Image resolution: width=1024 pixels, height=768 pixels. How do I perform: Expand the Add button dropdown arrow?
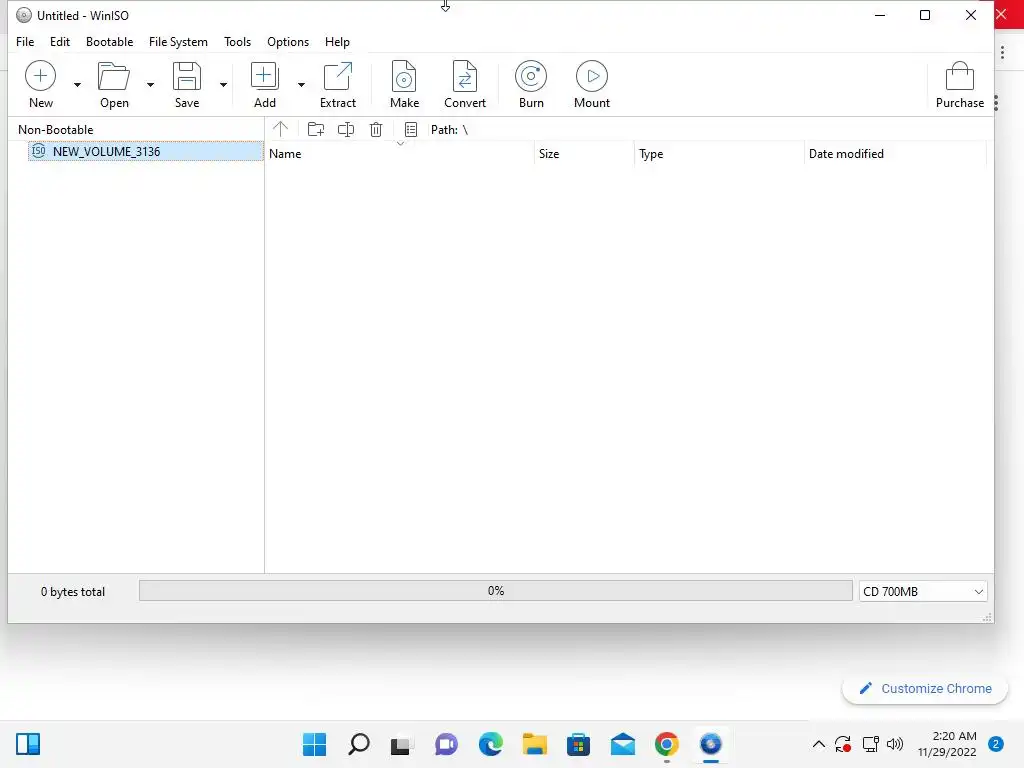301,85
